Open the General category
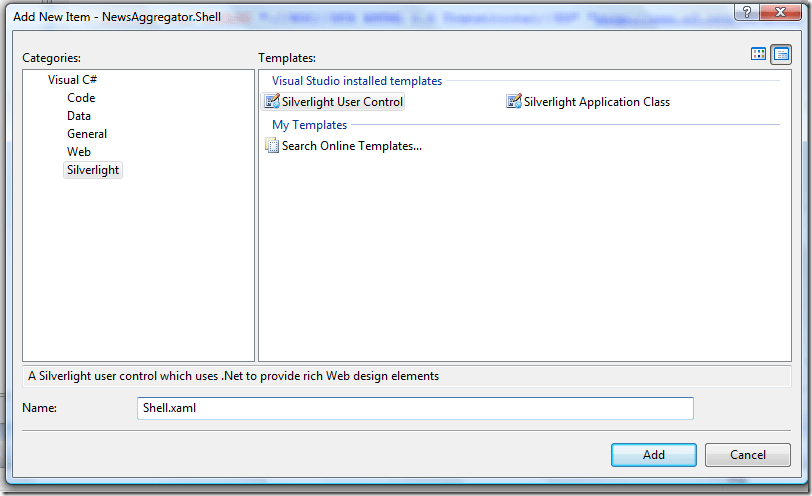The height and width of the screenshot is (496, 812). [x=87, y=134]
